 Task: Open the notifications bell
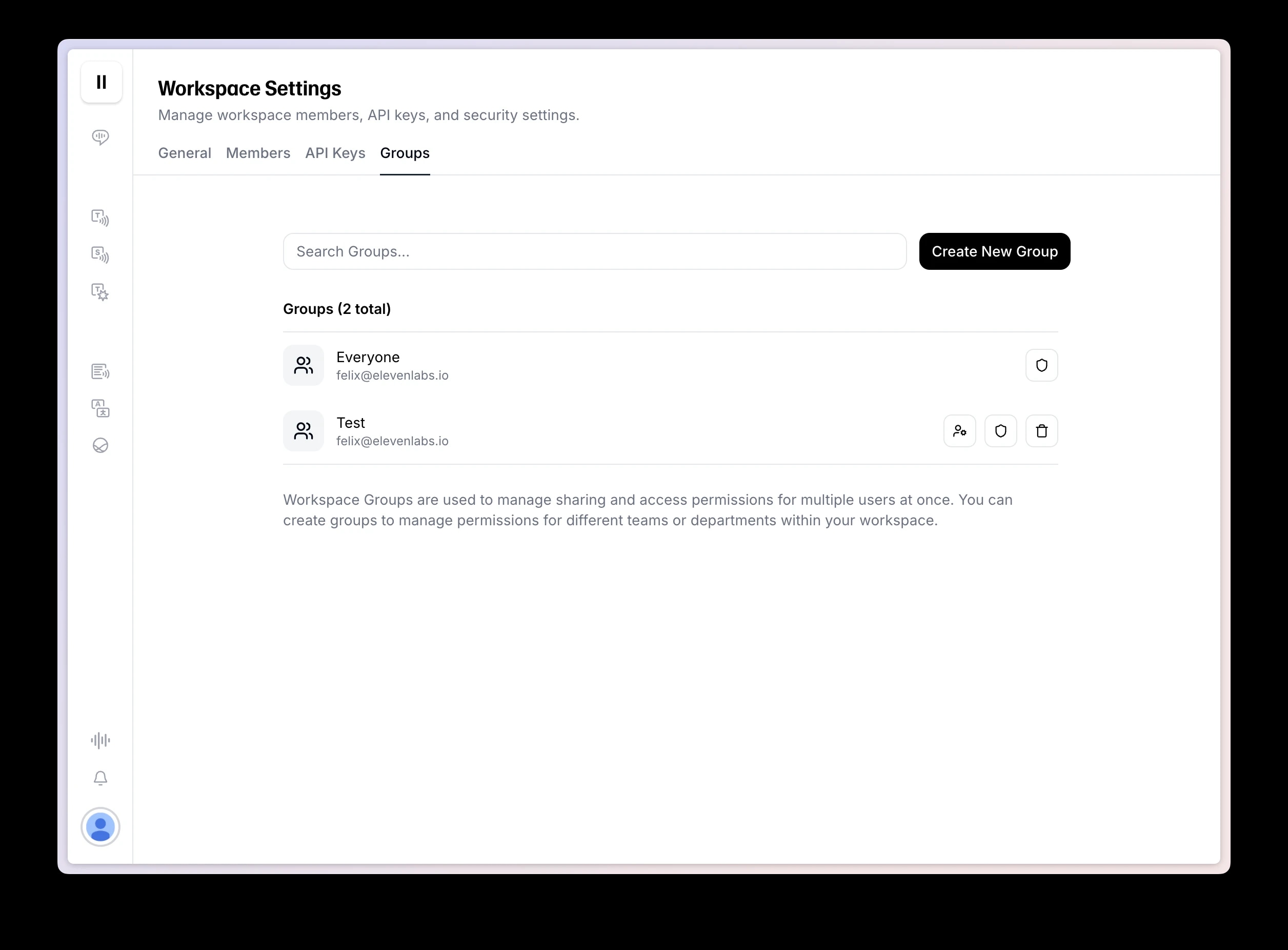[100, 778]
